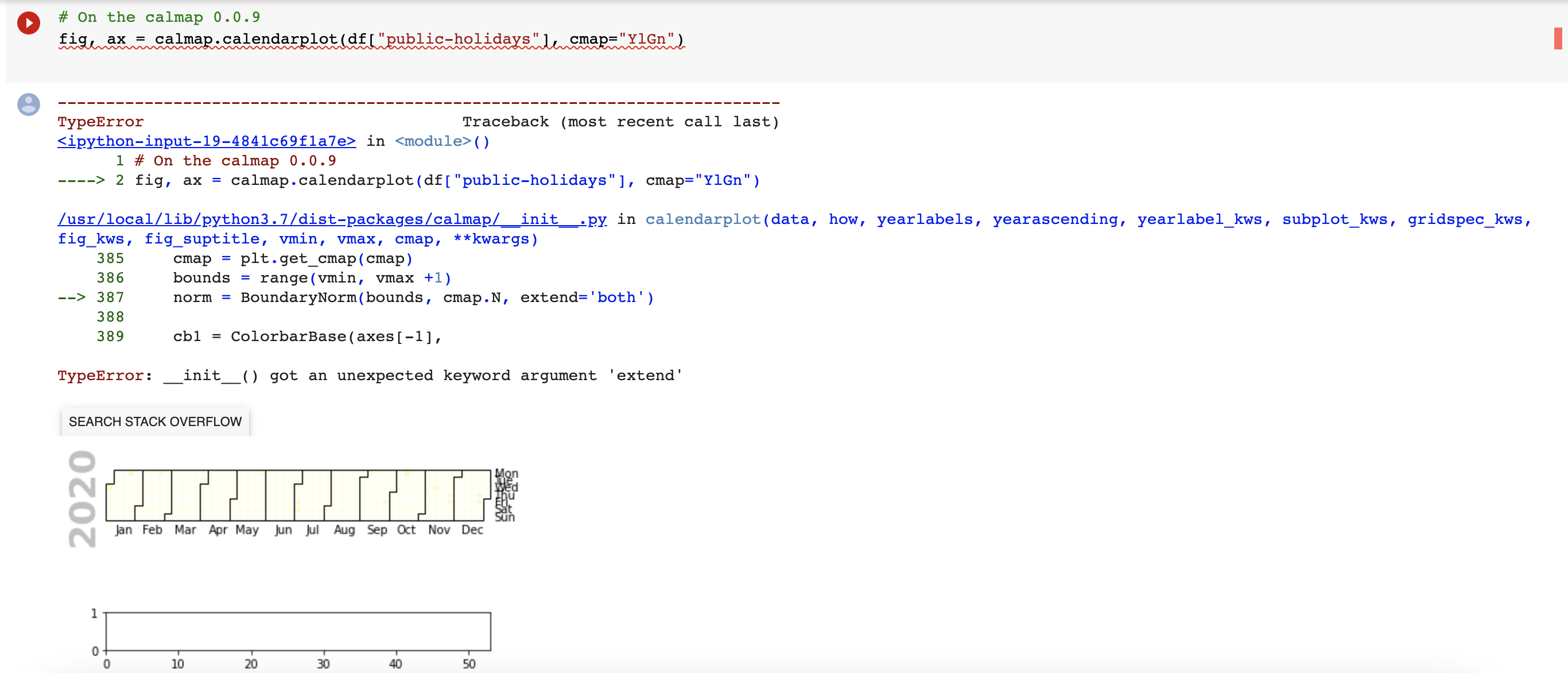Click inside the calmap.calendarplot code line

click(371, 39)
